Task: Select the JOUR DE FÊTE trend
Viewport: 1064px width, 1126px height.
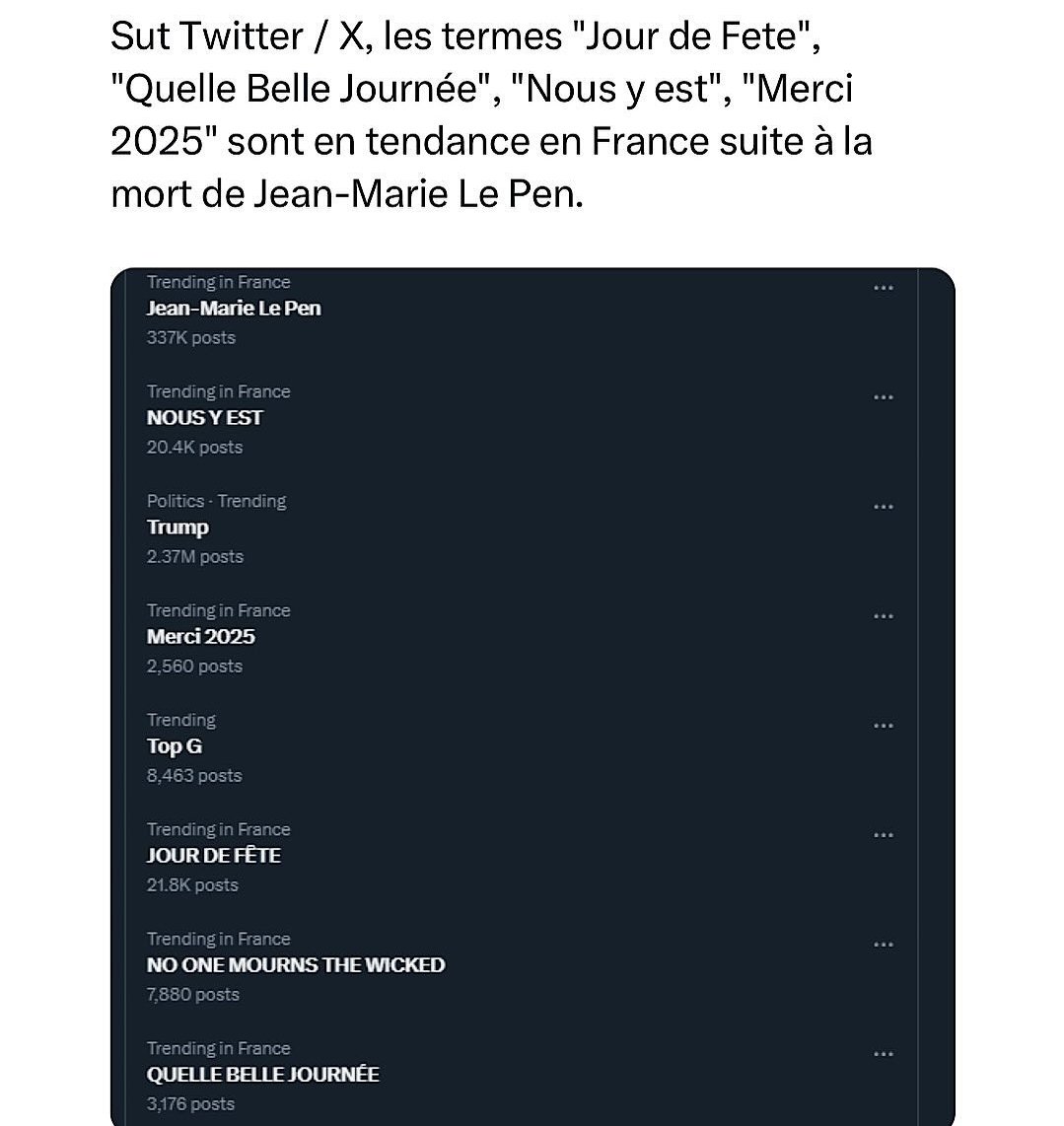Action: (213, 856)
